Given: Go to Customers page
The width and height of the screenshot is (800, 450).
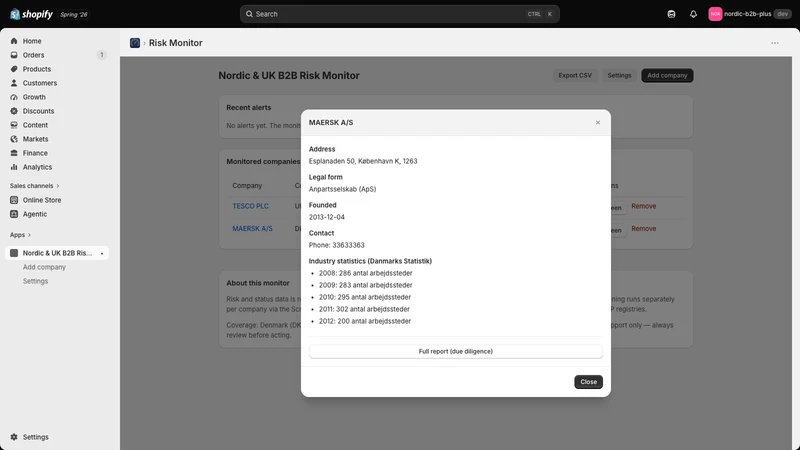Looking at the screenshot, I should pyautogui.click(x=40, y=83).
